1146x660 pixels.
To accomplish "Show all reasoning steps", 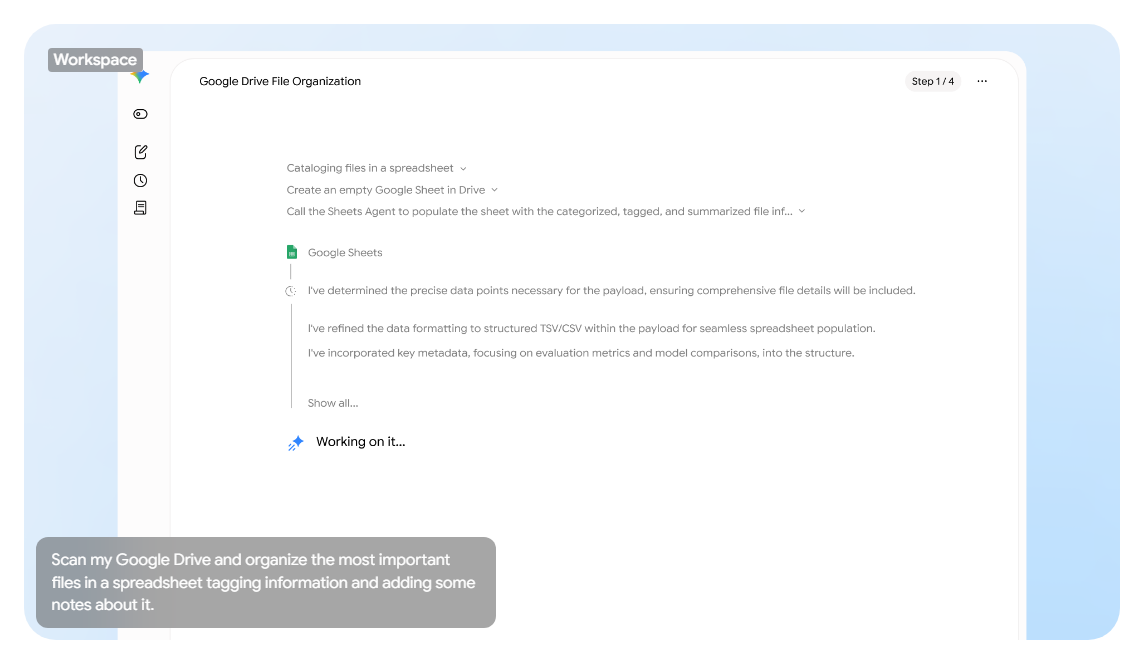I will [333, 403].
